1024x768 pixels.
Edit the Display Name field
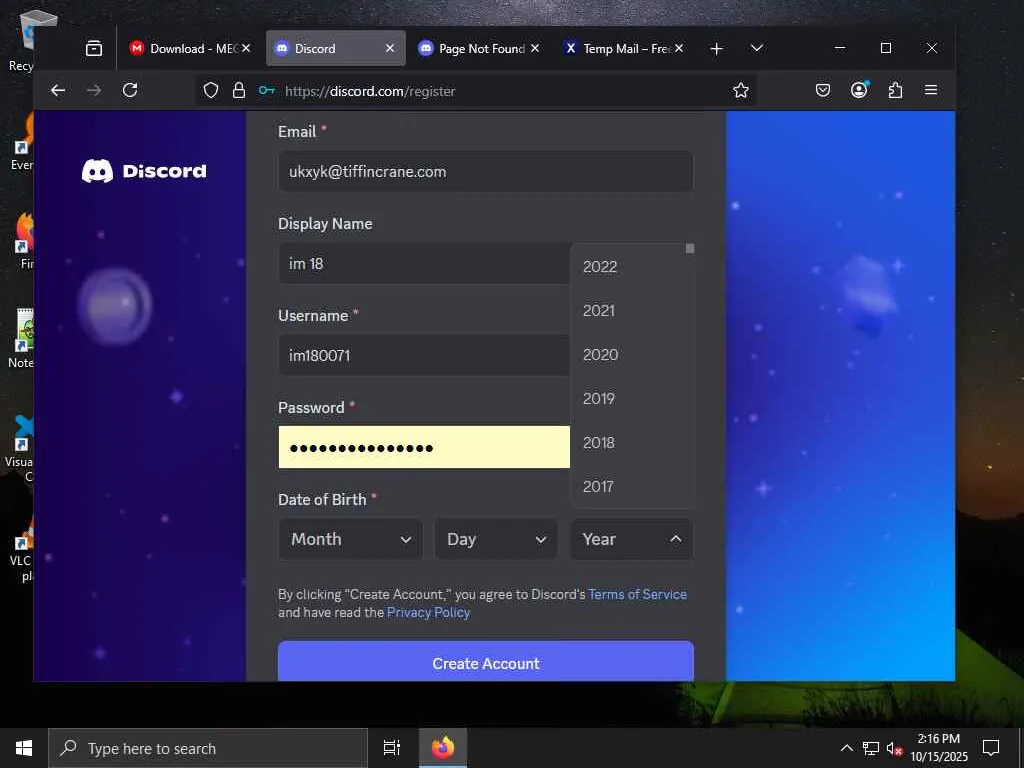pos(424,264)
